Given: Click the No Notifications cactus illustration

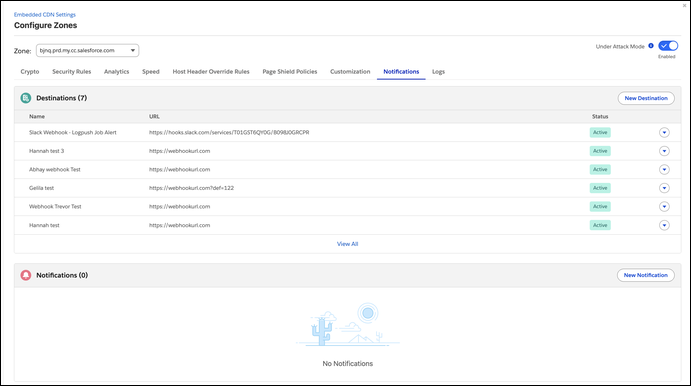Looking at the screenshot, I should pyautogui.click(x=347, y=324).
